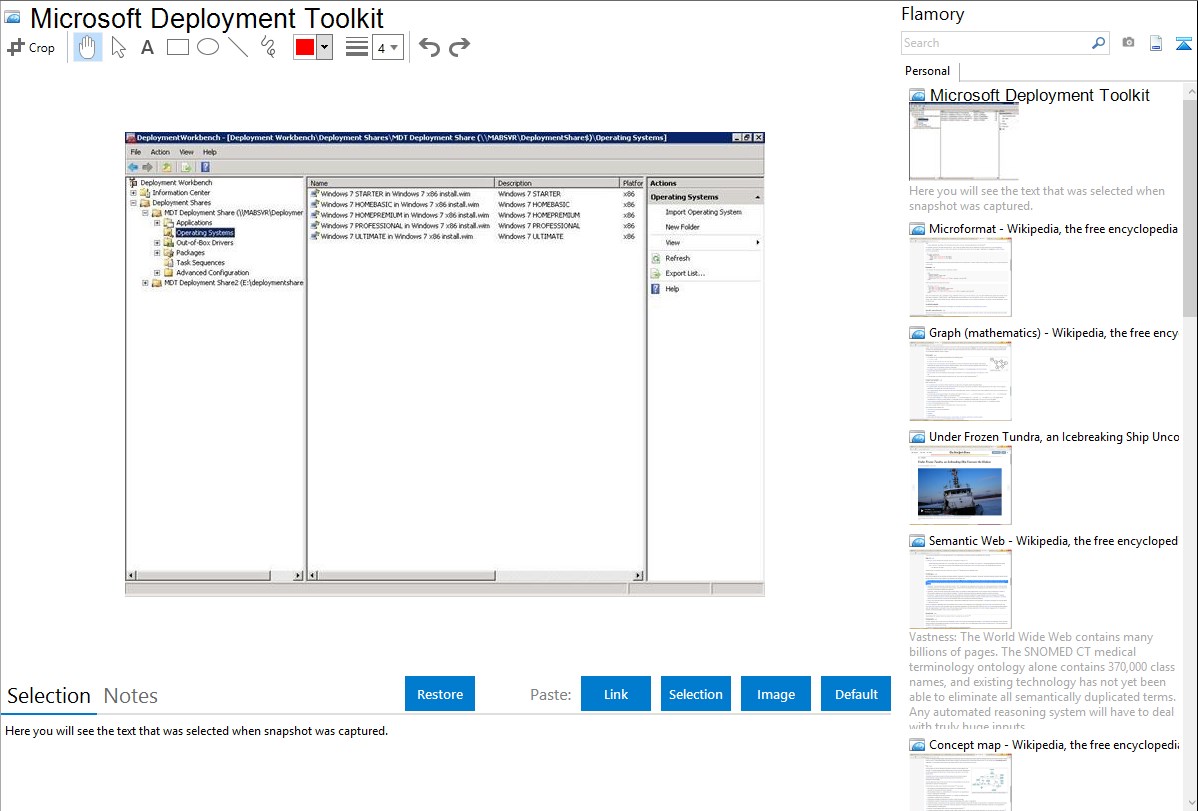This screenshot has height=811, width=1198.
Task: Open the color dropdown arrow
Action: 325,47
